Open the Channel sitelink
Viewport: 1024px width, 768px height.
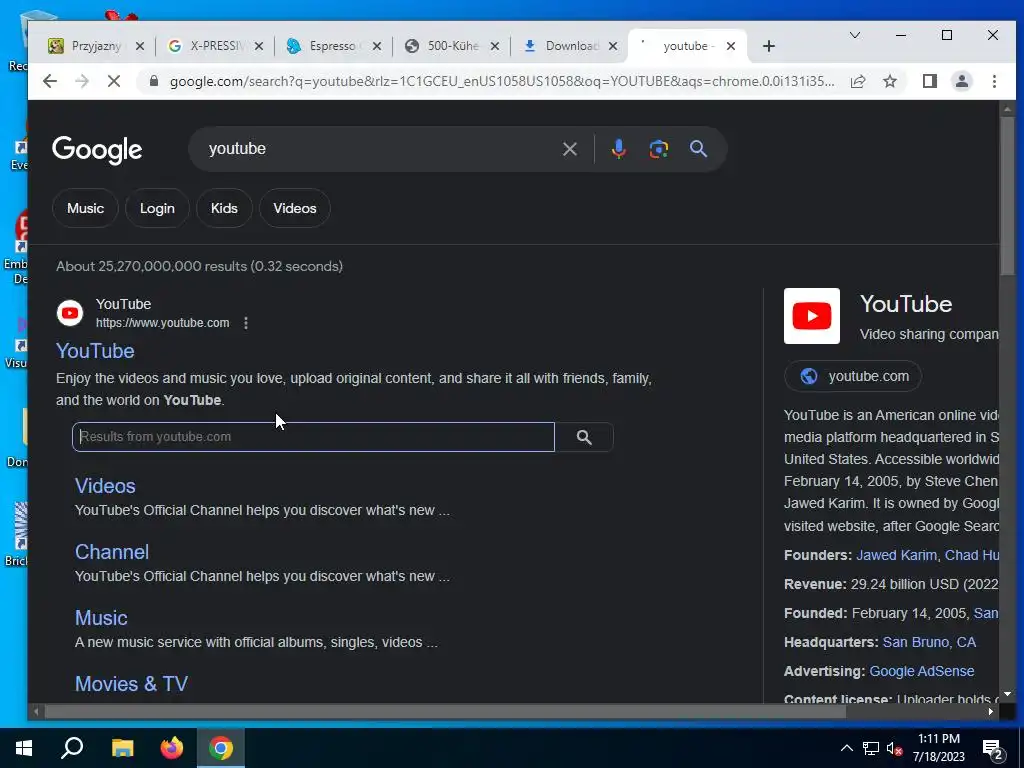(x=112, y=552)
